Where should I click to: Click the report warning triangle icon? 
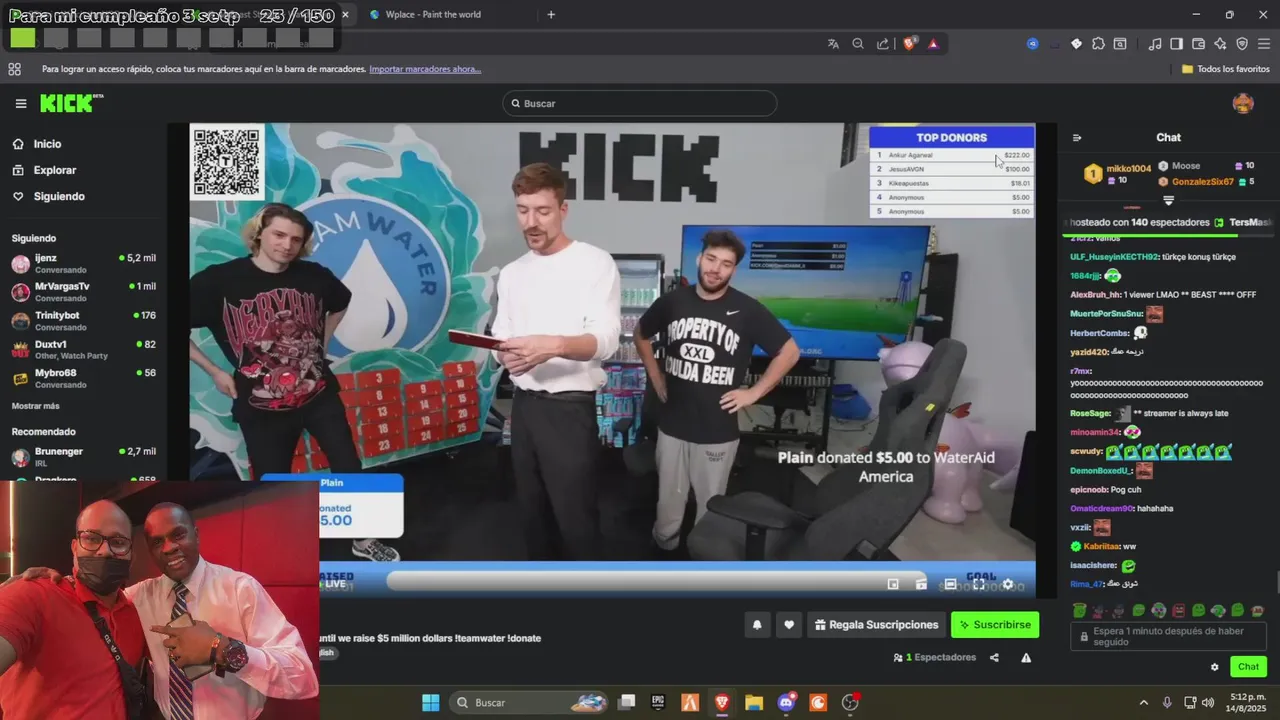1026,658
